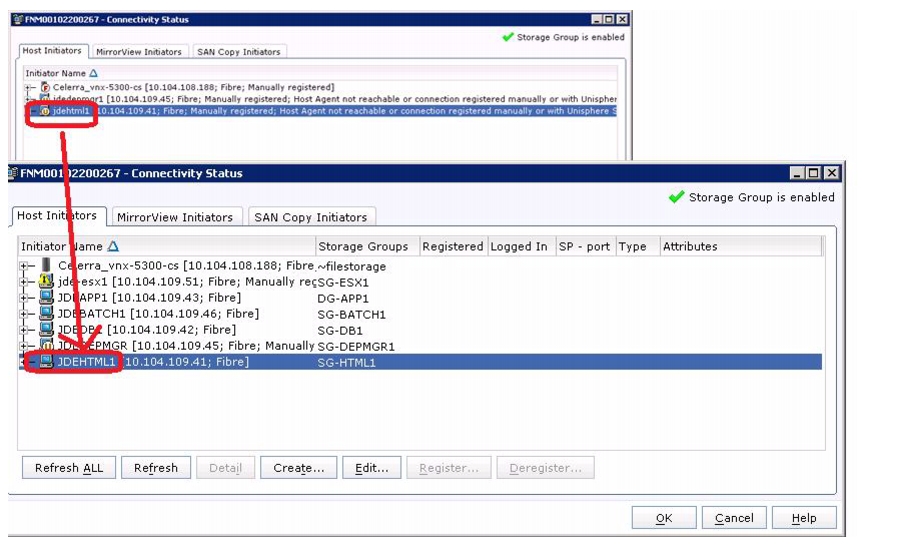Click back window title bar application icon
900x546 pixels.
click(18, 20)
